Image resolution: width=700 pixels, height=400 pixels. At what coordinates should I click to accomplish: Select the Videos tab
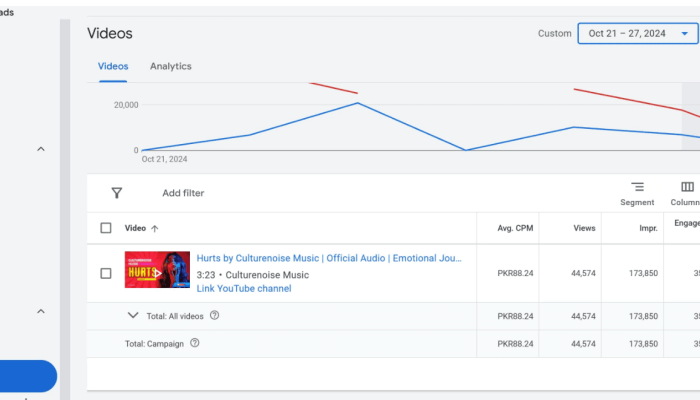[112, 67]
